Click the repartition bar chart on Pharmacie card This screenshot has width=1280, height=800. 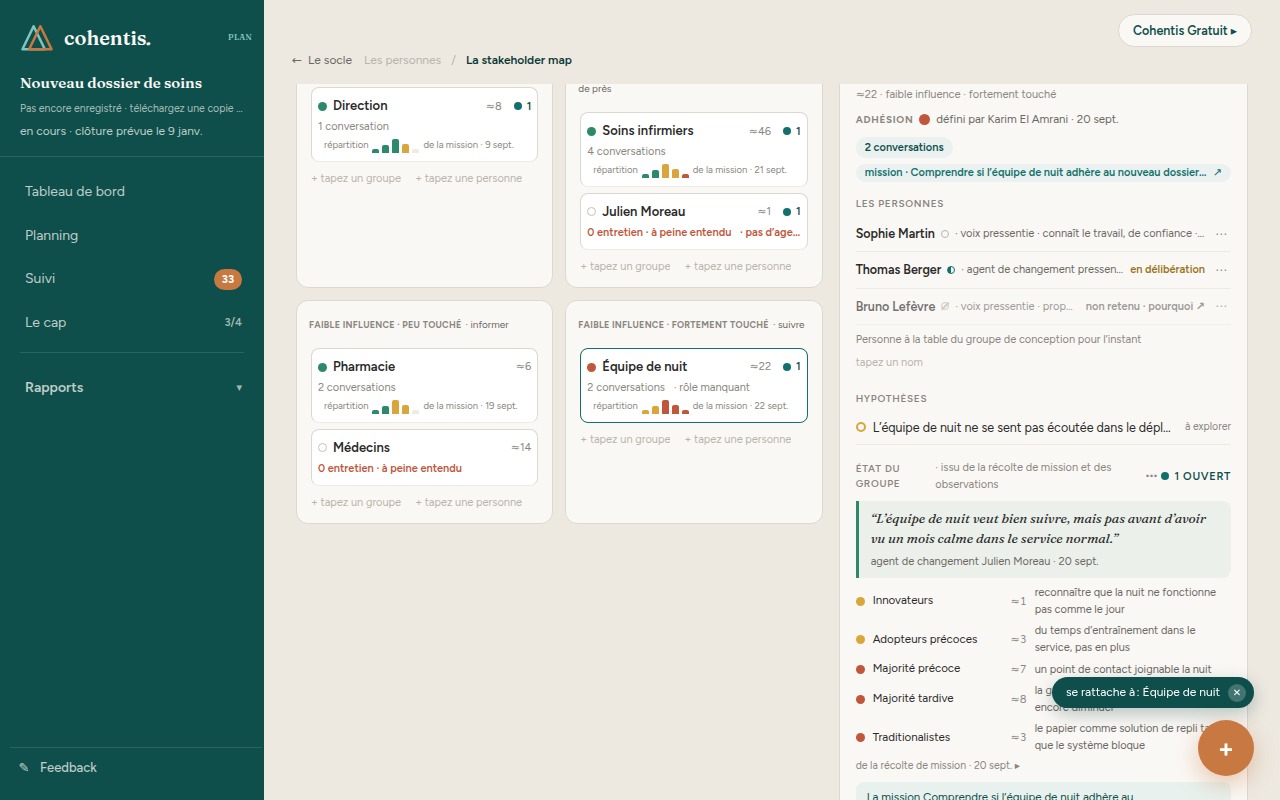pos(396,407)
